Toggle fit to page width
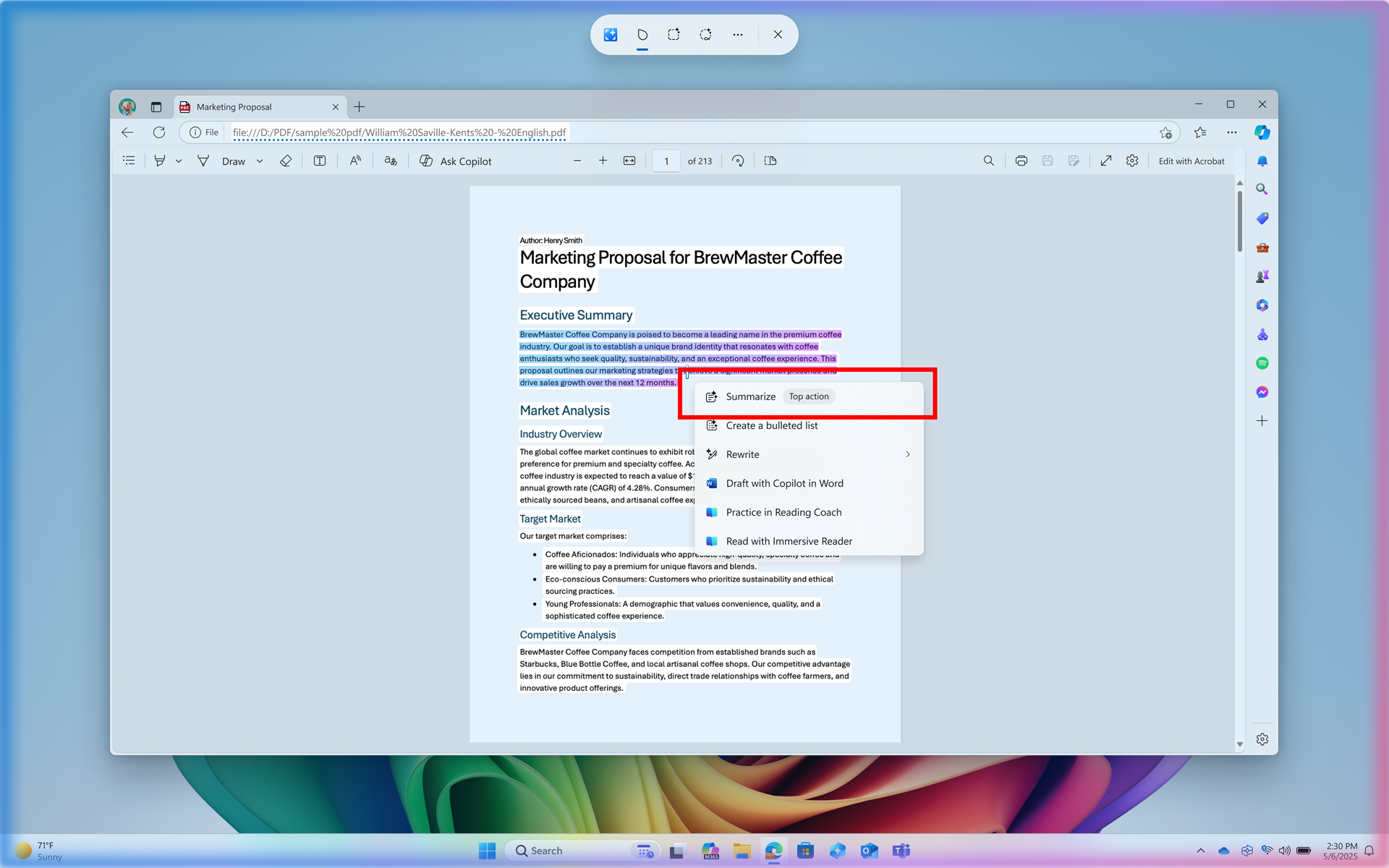This screenshot has height=868, width=1389. pos(629,161)
